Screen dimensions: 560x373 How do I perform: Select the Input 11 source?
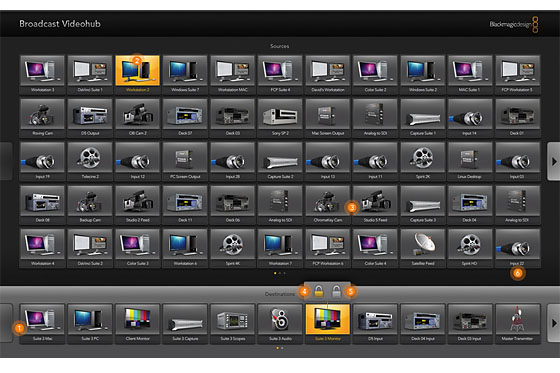coord(375,161)
